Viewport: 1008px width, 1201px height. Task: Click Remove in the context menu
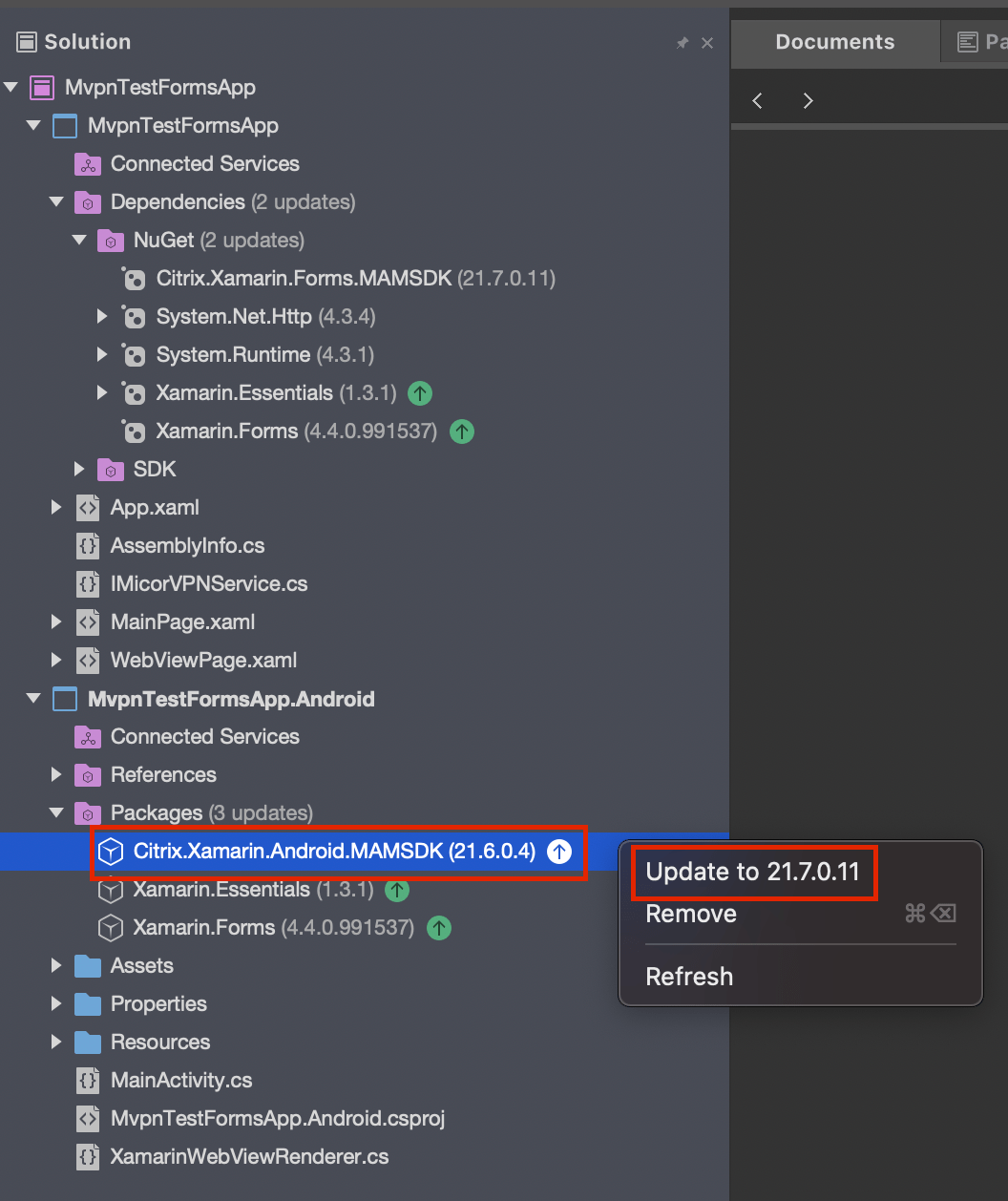pos(690,914)
